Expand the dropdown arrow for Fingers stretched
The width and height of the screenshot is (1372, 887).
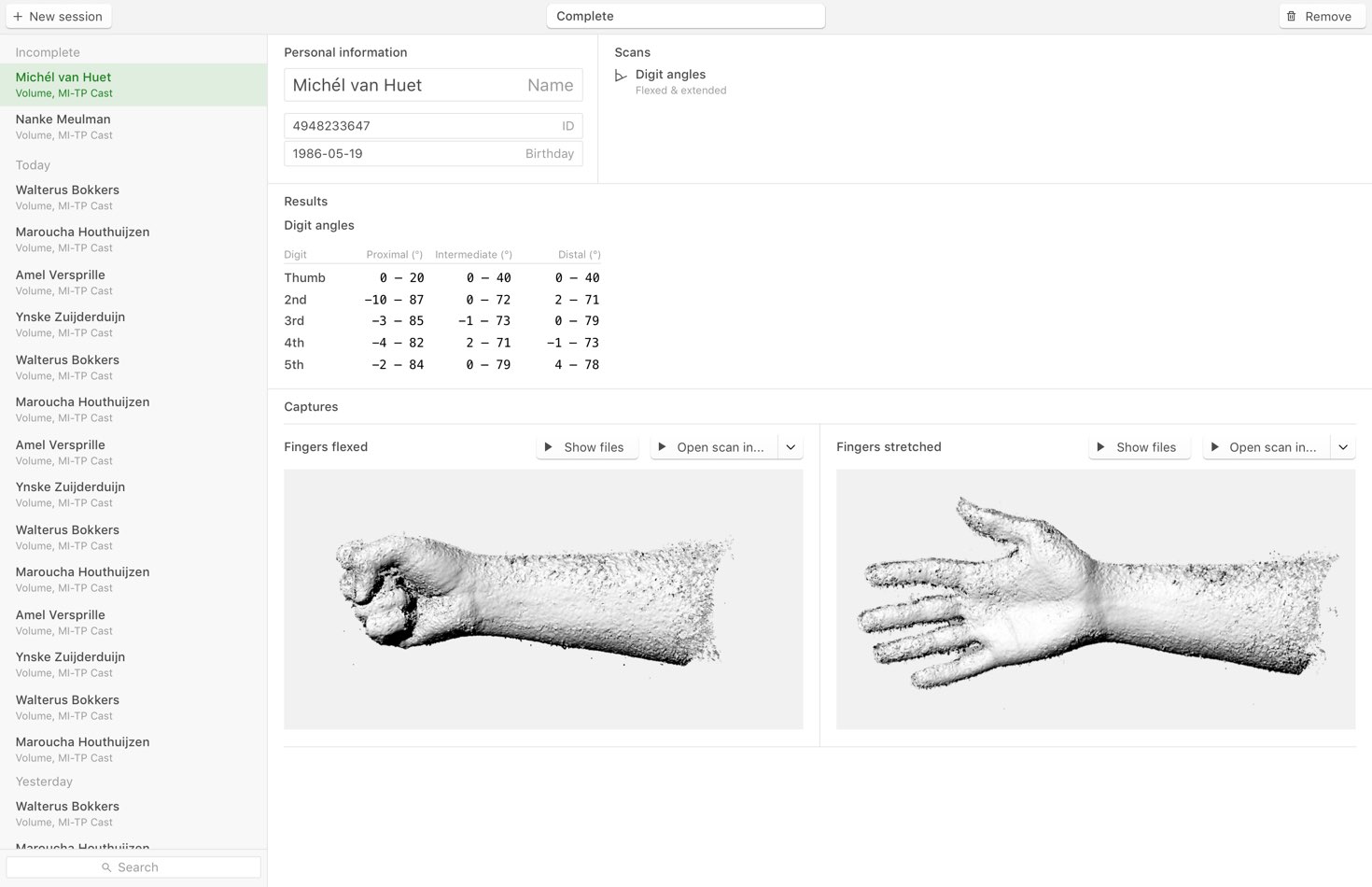tap(1343, 447)
